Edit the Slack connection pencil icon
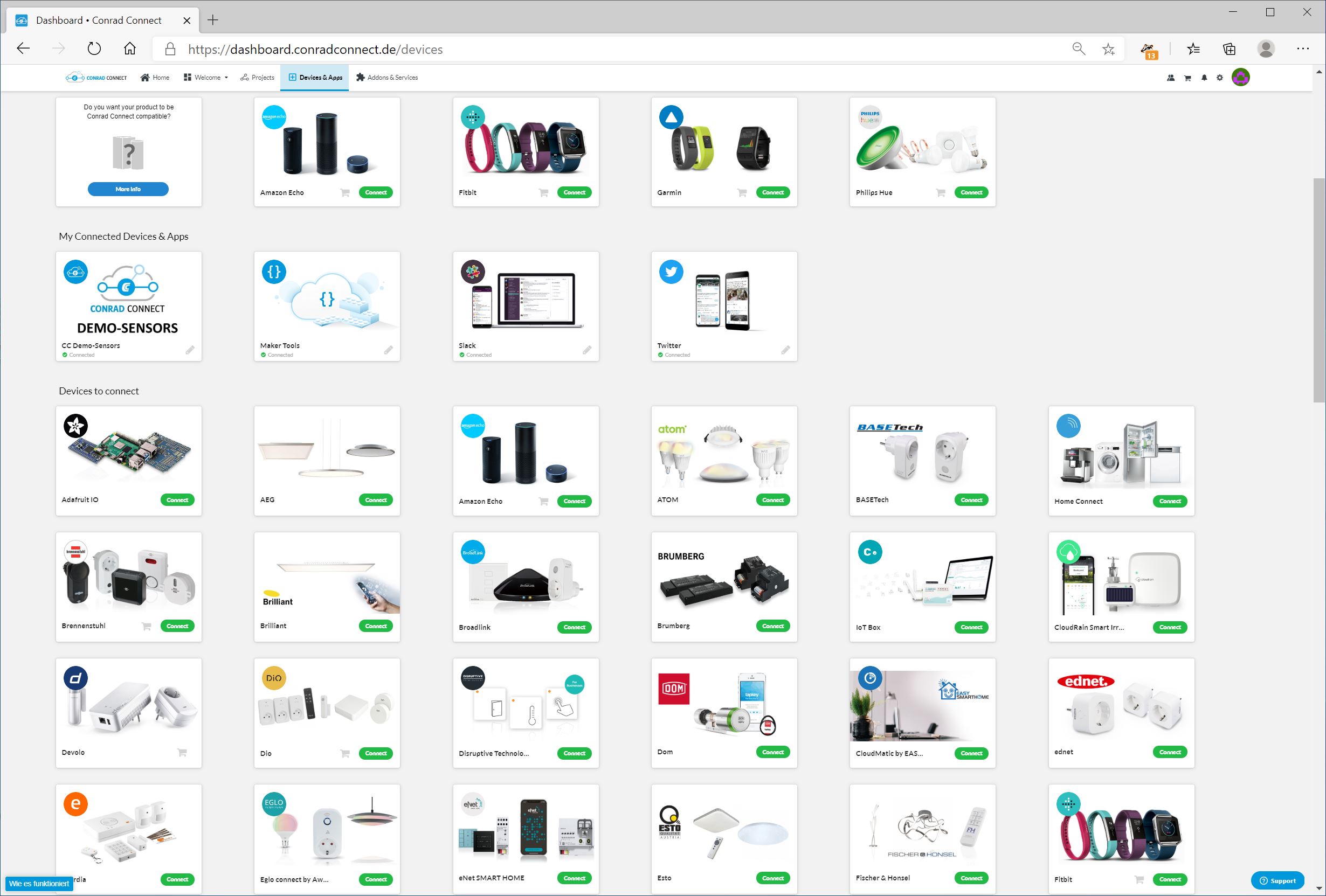 click(x=587, y=350)
